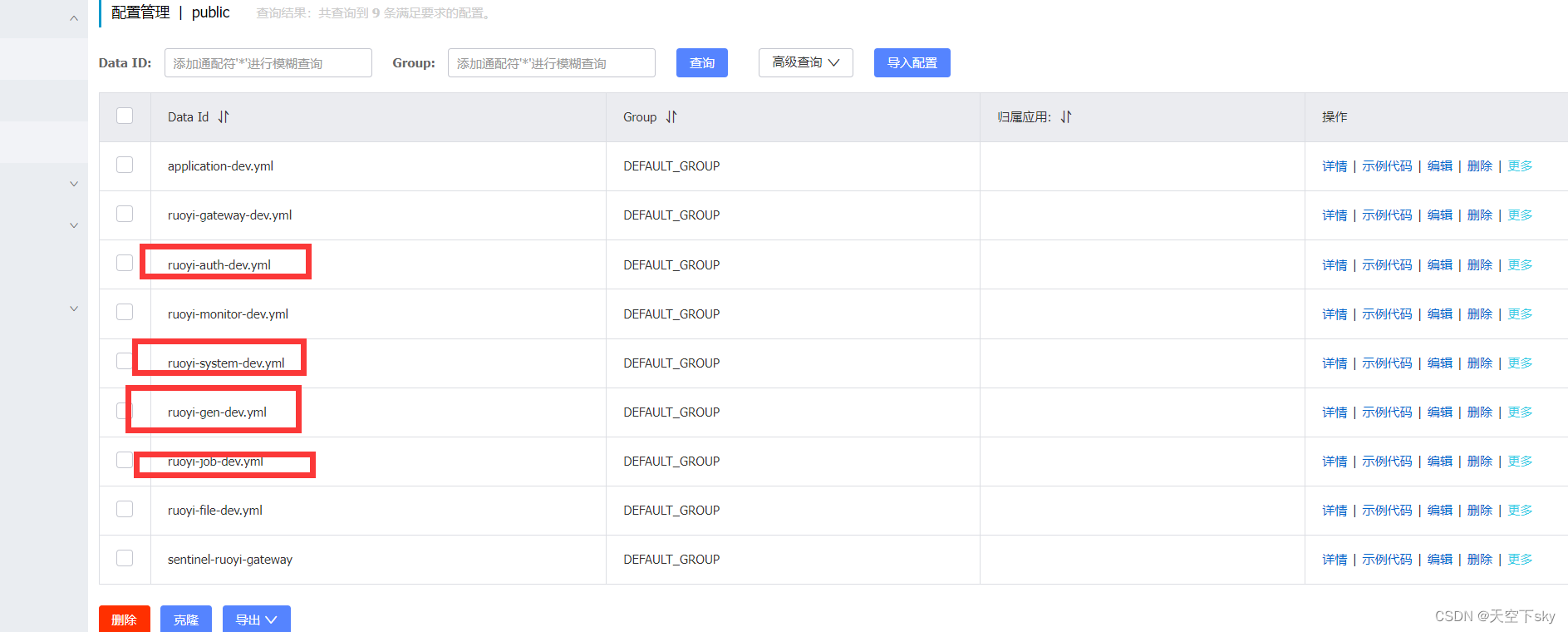
Task: Open 详情 for ruoyi-system-dev.yml
Action: [1335, 363]
